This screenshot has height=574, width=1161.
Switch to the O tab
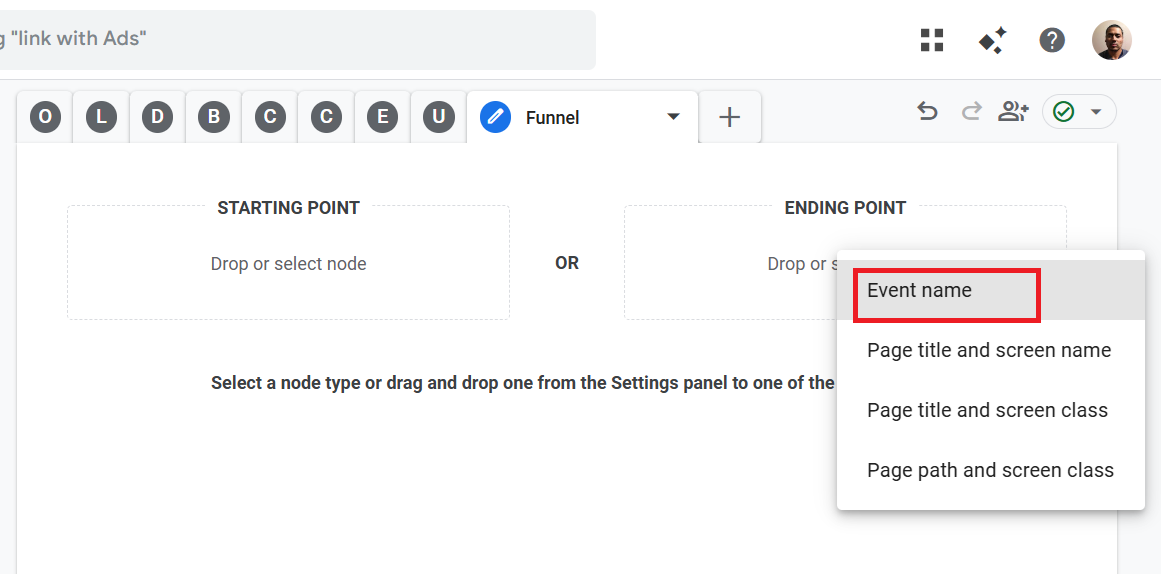point(45,118)
